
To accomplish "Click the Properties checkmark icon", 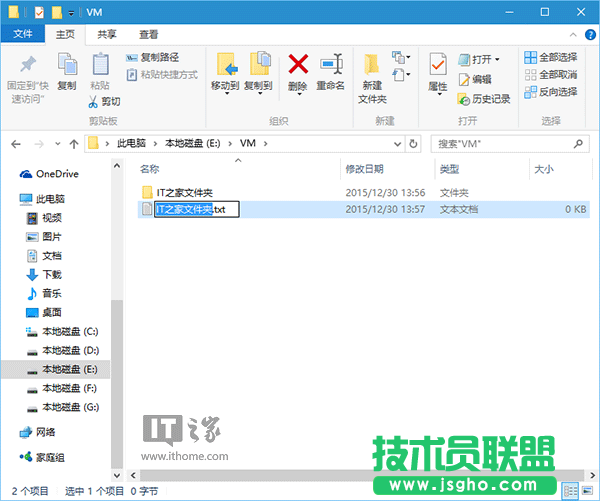I will (438, 64).
